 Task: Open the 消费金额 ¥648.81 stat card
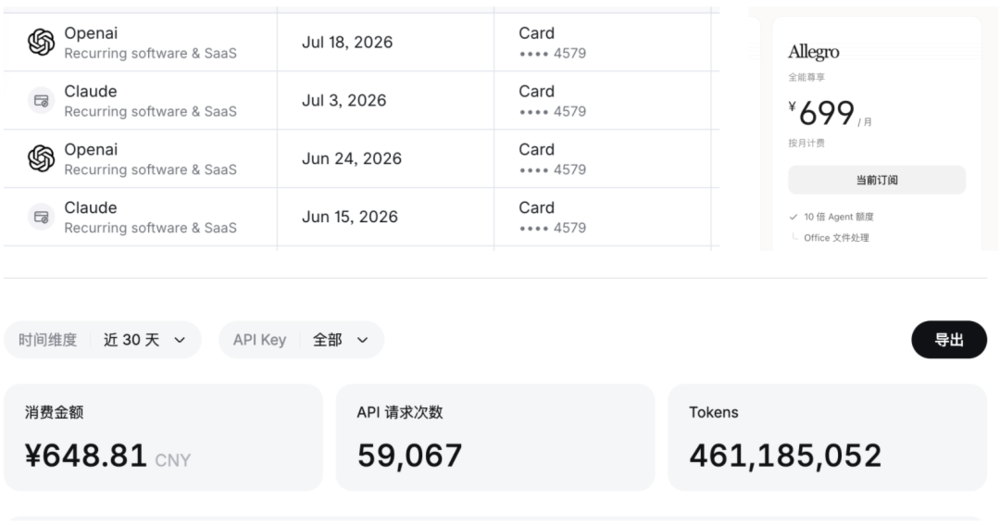163,437
